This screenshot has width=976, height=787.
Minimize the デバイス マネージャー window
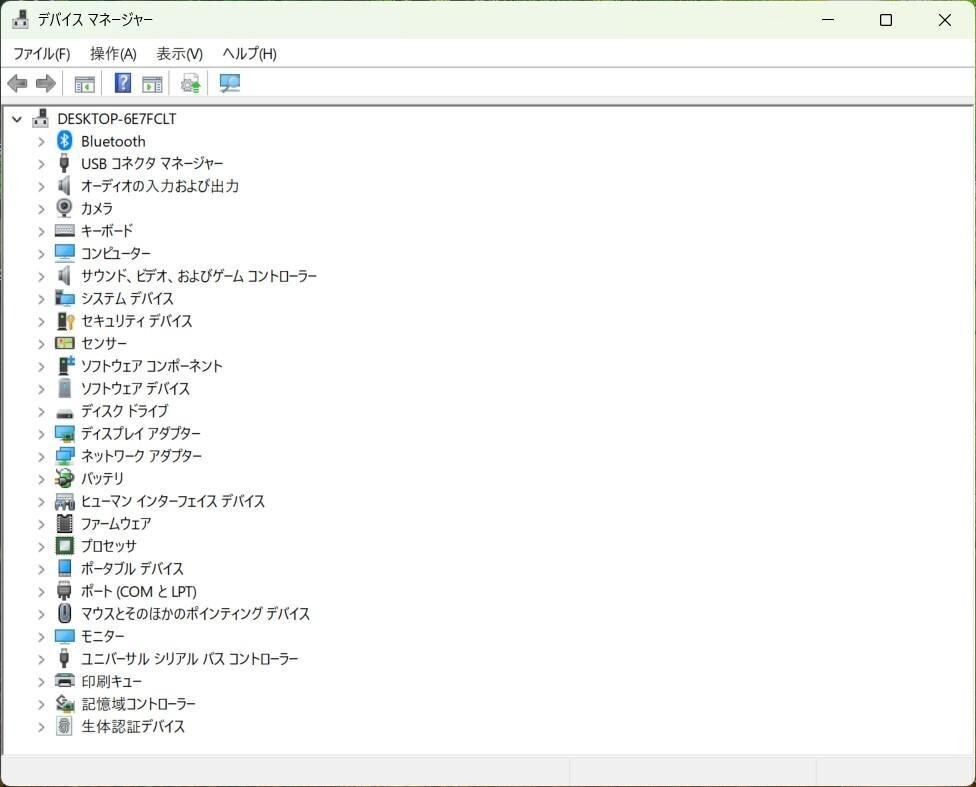(828, 20)
